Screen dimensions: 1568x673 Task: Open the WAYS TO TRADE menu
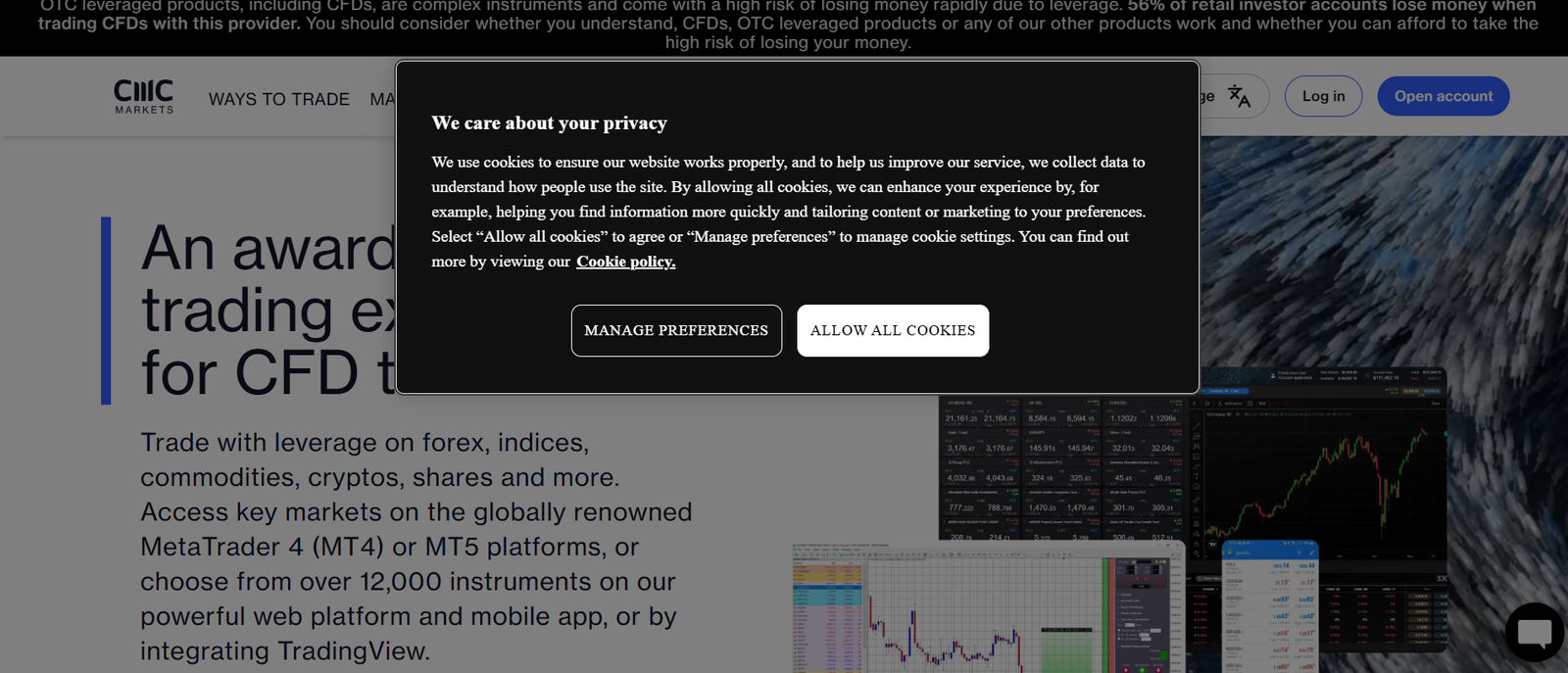coord(278,99)
